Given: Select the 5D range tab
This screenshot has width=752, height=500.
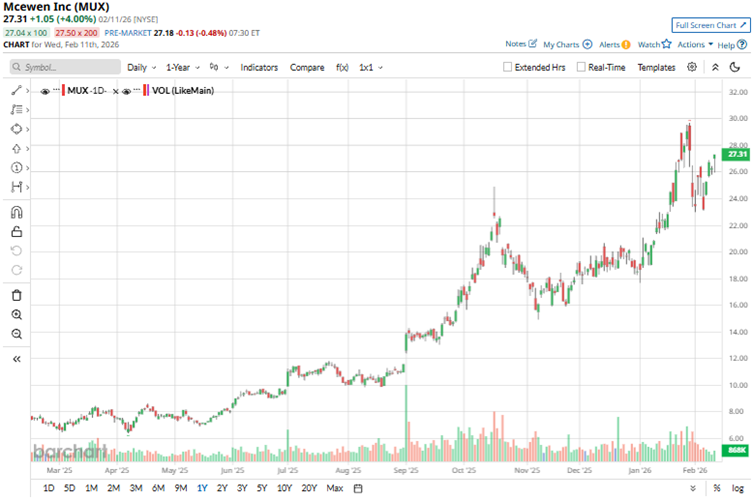Looking at the screenshot, I should pyautogui.click(x=70, y=488).
